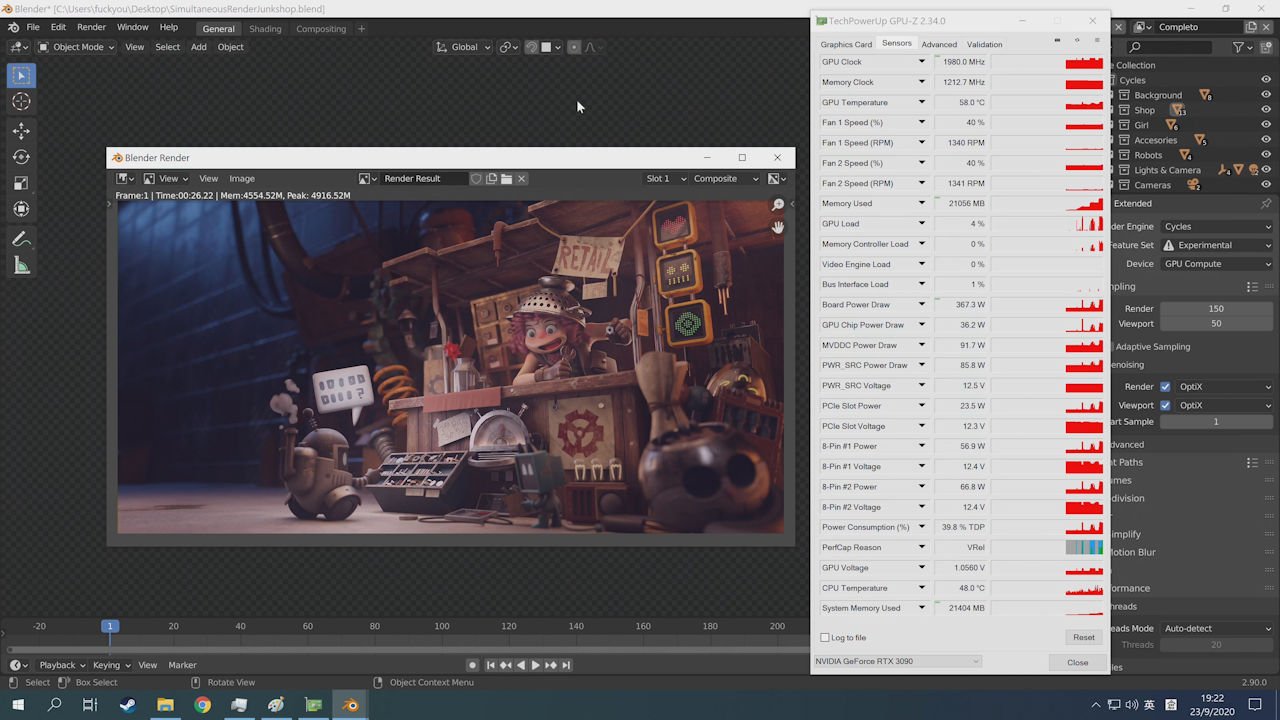
Task: Click the open image folder icon in Blender Render
Action: (x=507, y=179)
